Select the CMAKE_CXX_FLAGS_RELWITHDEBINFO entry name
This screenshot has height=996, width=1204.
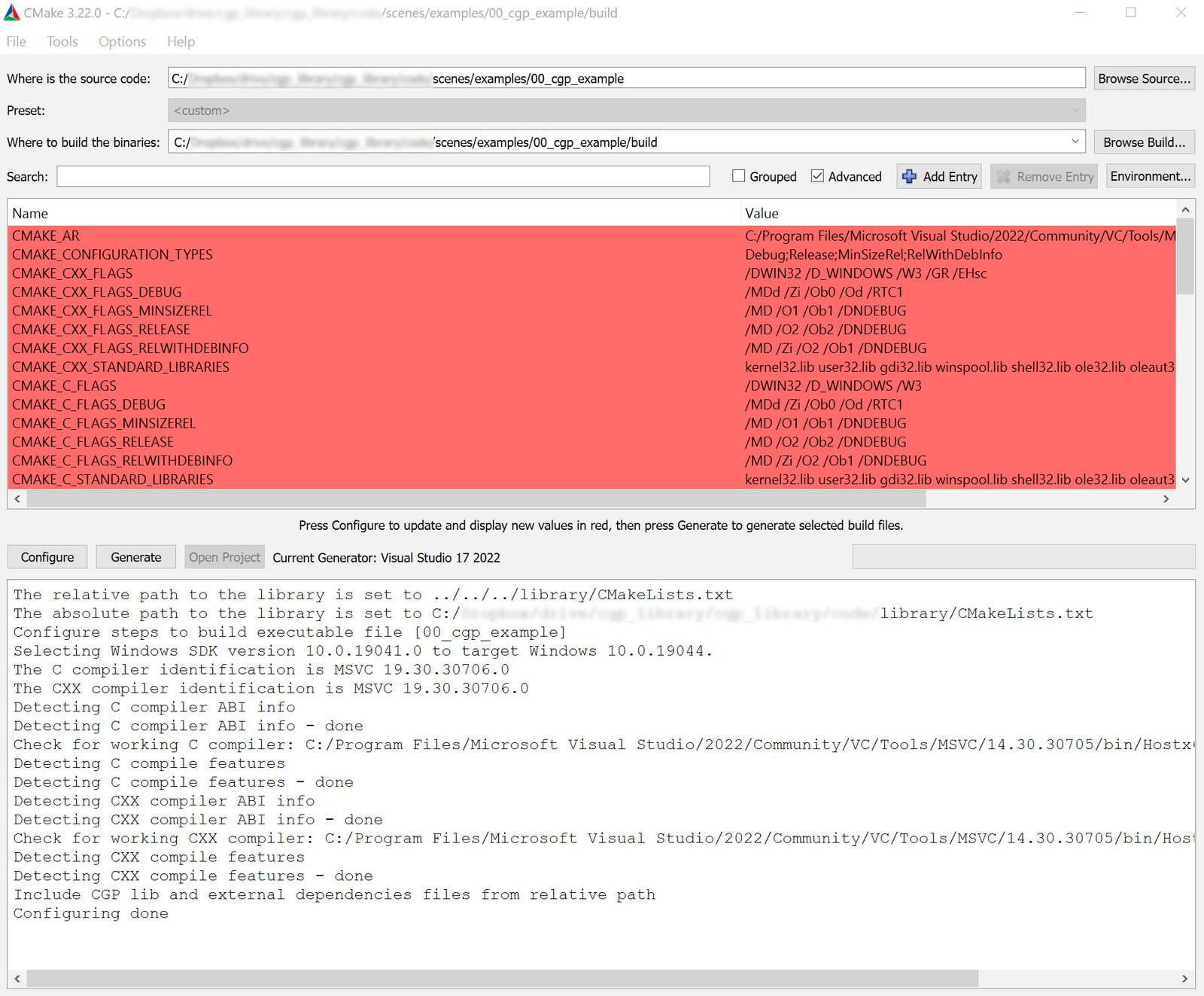coord(130,349)
